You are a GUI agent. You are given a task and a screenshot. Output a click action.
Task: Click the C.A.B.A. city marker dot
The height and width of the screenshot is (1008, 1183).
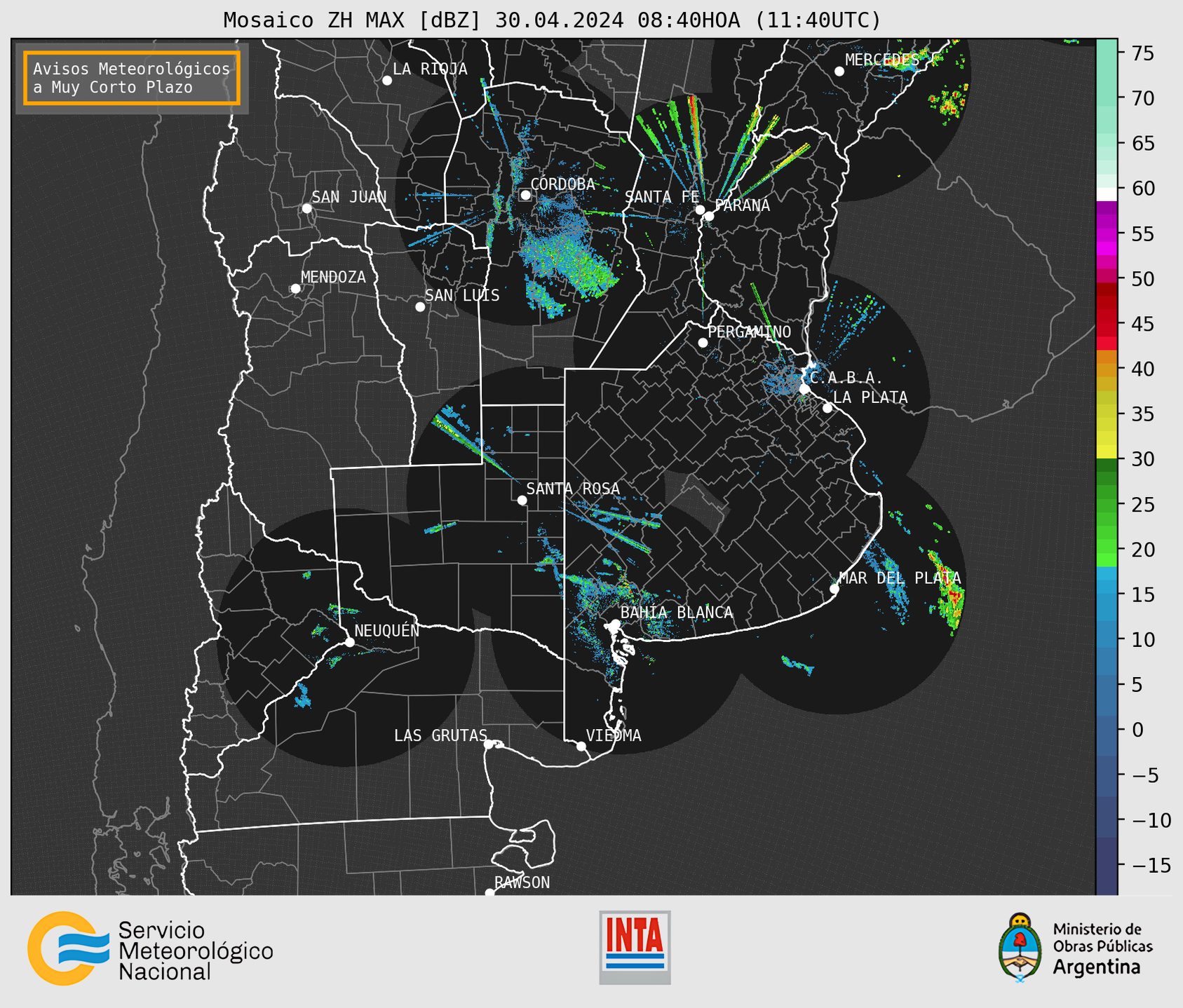tap(804, 389)
